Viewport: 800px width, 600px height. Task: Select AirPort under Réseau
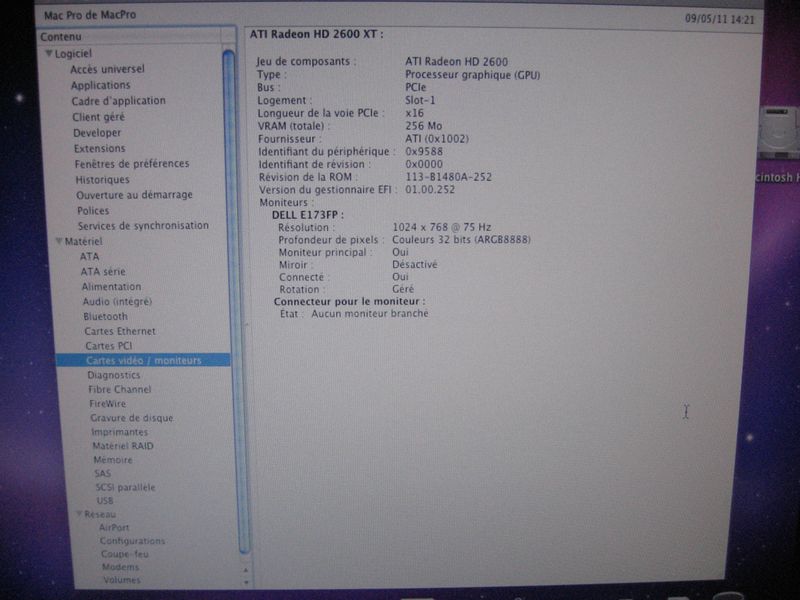pyautogui.click(x=114, y=528)
